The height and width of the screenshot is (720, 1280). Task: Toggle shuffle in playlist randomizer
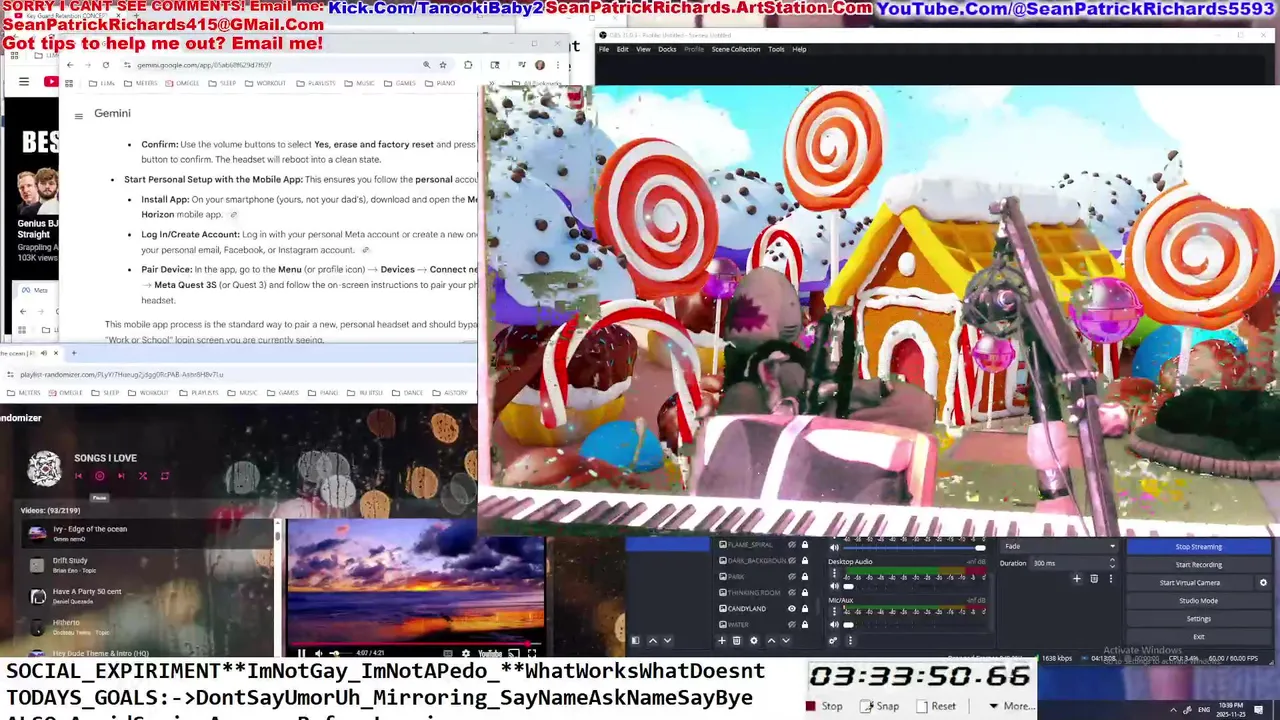[143, 476]
